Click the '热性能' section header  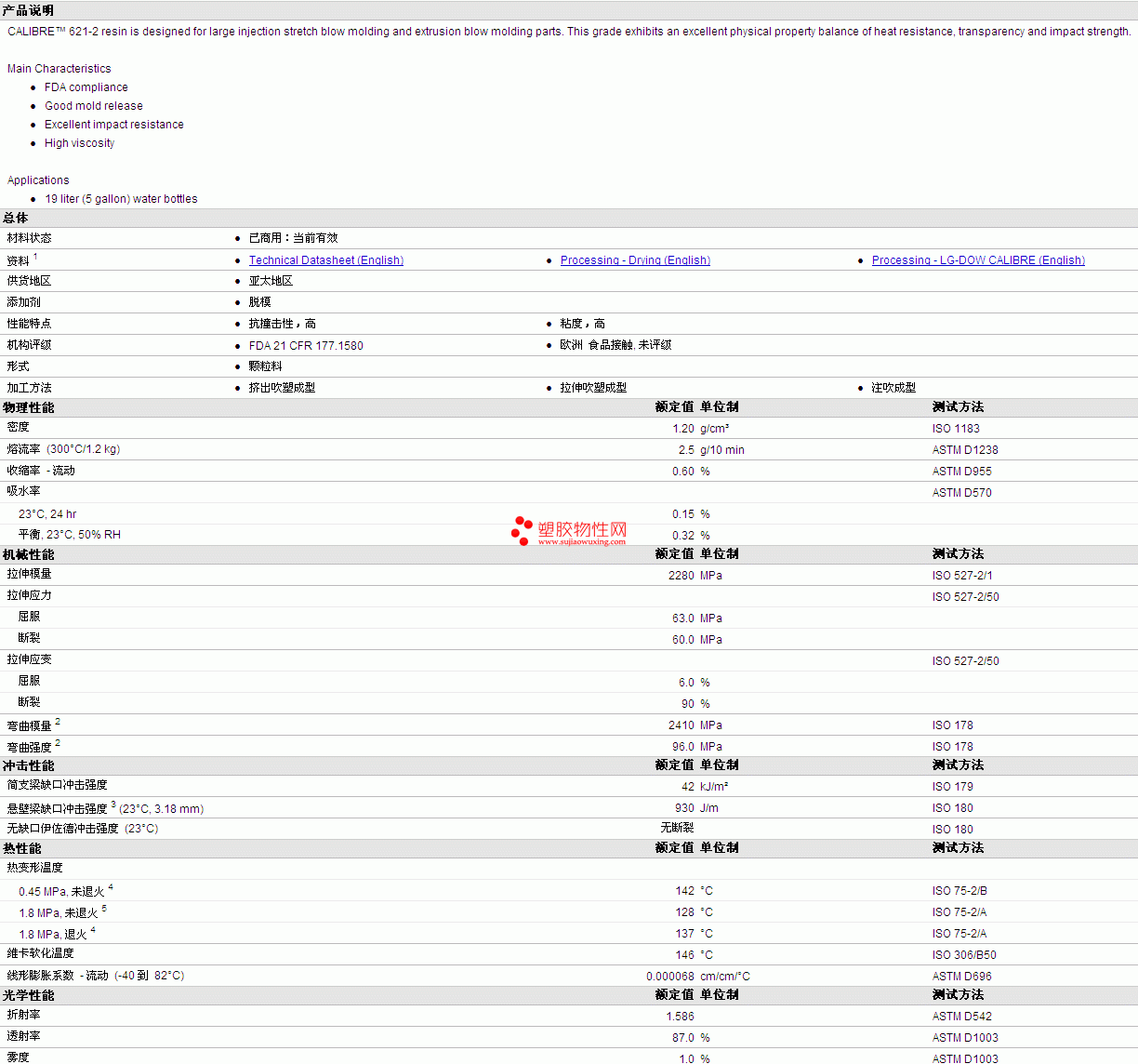[x=22, y=848]
